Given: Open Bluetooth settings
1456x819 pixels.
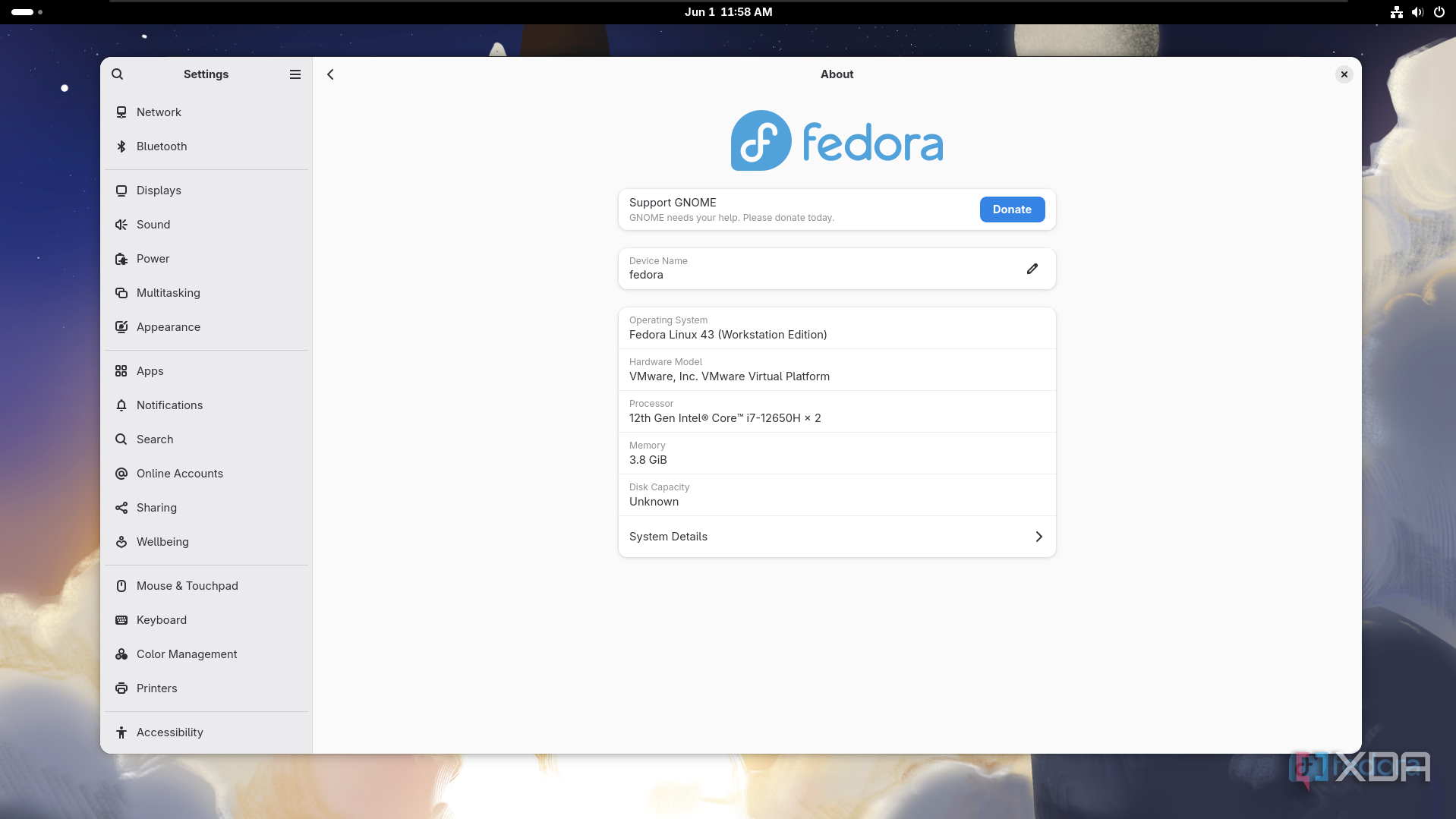Looking at the screenshot, I should click(x=206, y=146).
